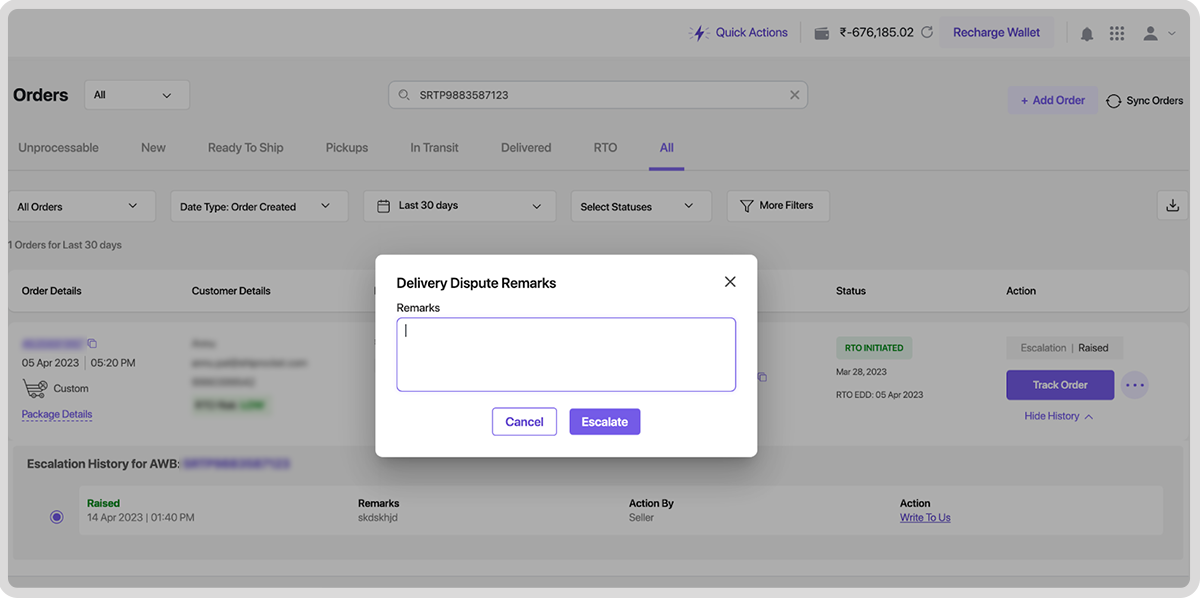Open the Package Details link
This screenshot has width=1200, height=598.
click(x=57, y=414)
